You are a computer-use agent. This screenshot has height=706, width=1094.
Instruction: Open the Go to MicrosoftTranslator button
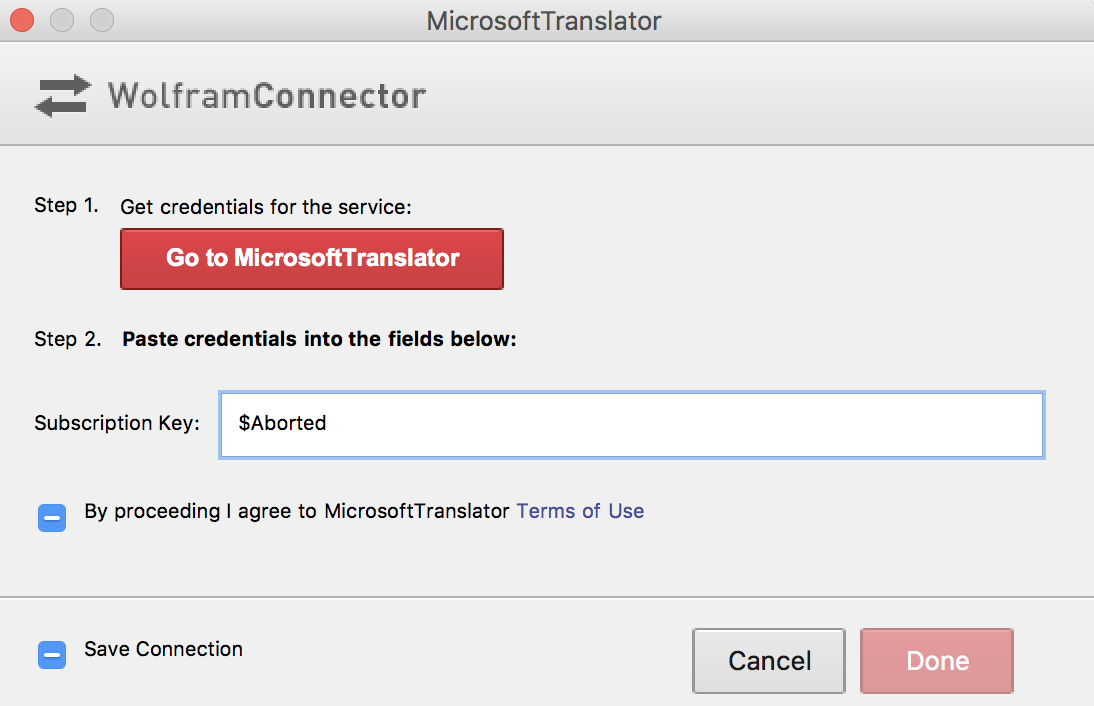click(x=312, y=259)
